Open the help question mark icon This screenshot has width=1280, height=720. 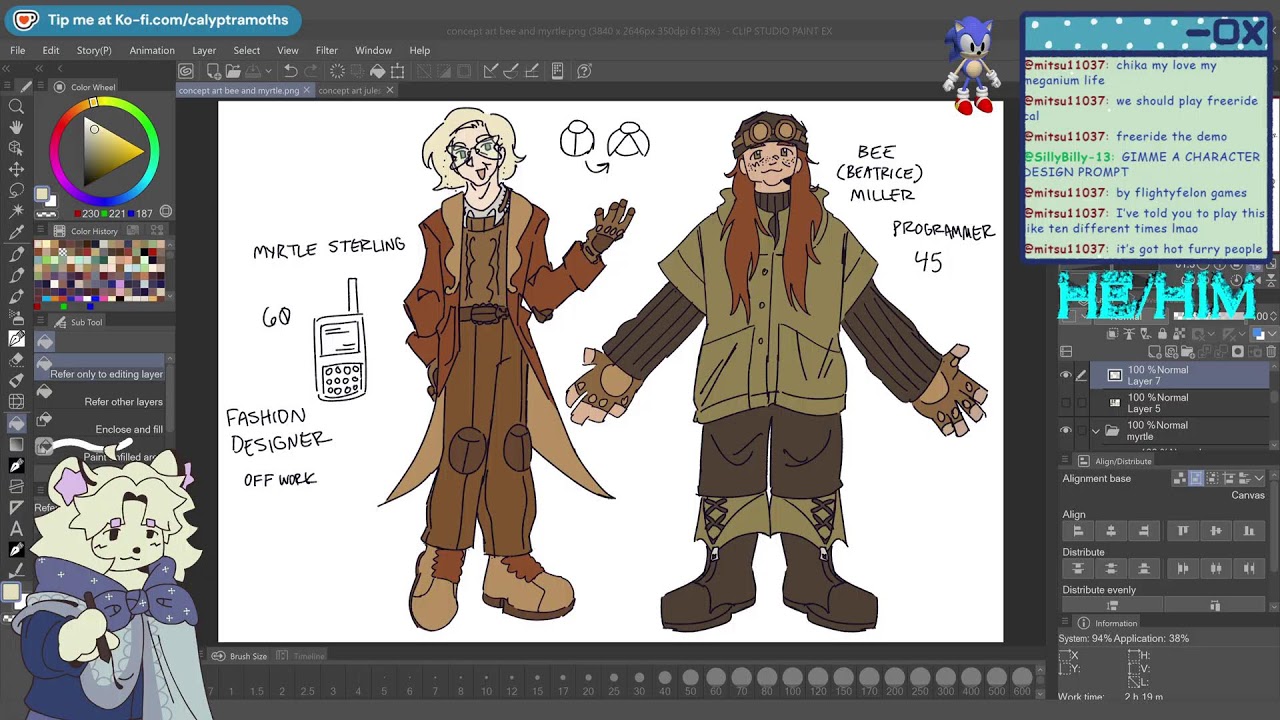[585, 71]
